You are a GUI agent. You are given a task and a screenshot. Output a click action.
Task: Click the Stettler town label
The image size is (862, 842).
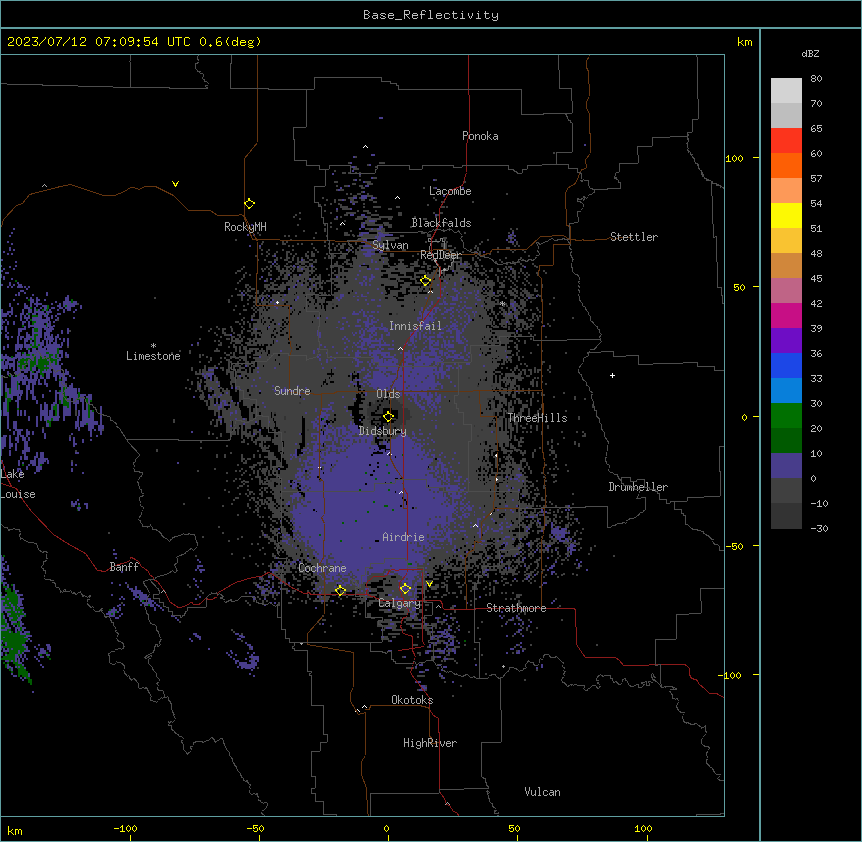point(634,237)
